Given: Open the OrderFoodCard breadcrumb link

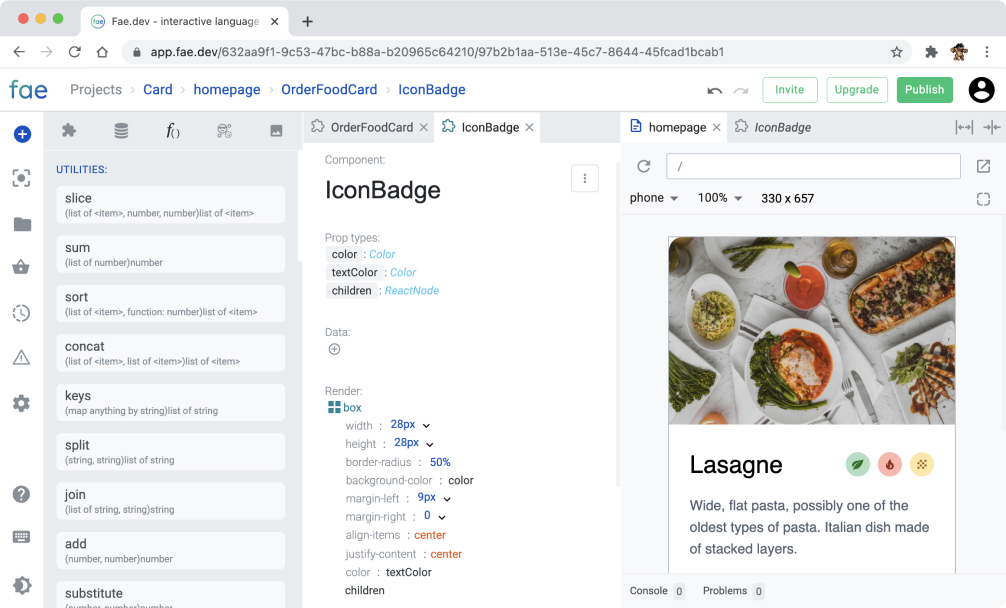Looking at the screenshot, I should click(x=329, y=90).
